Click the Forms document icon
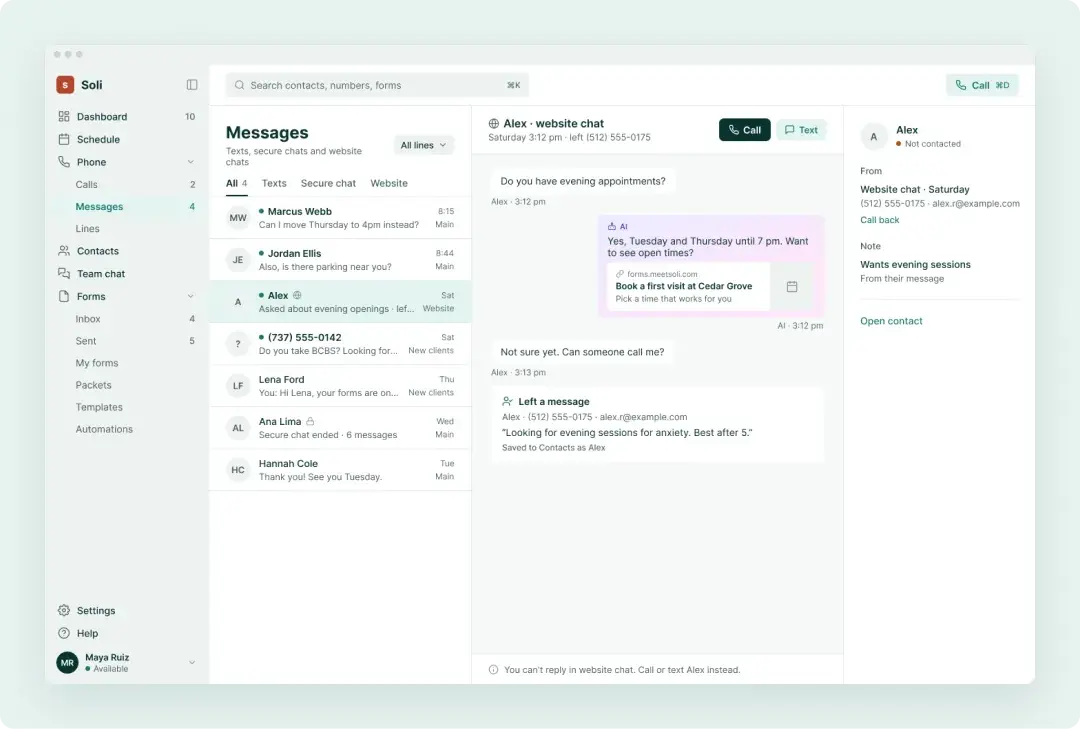This screenshot has width=1080, height=729. tap(64, 296)
